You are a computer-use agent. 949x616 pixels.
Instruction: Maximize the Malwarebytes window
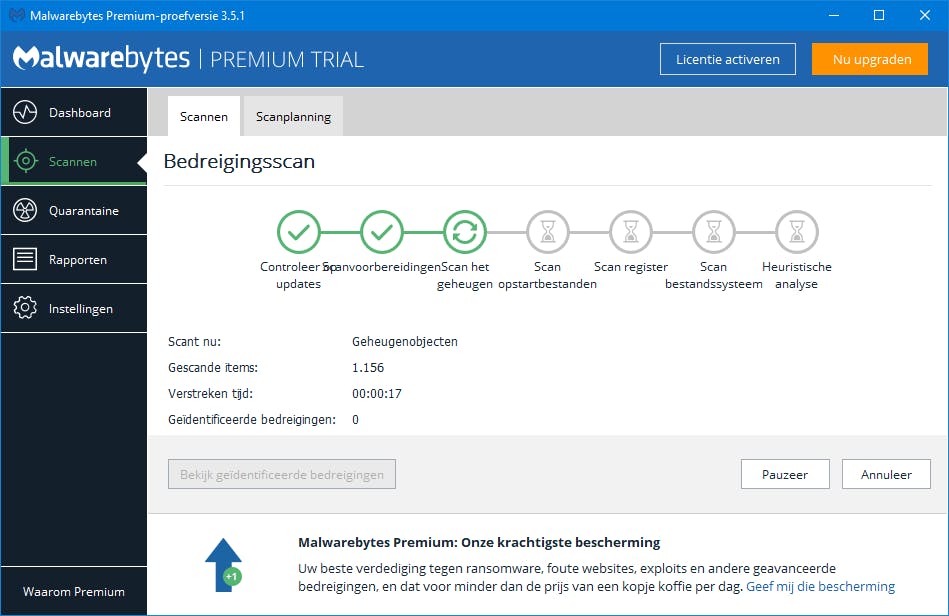click(879, 15)
